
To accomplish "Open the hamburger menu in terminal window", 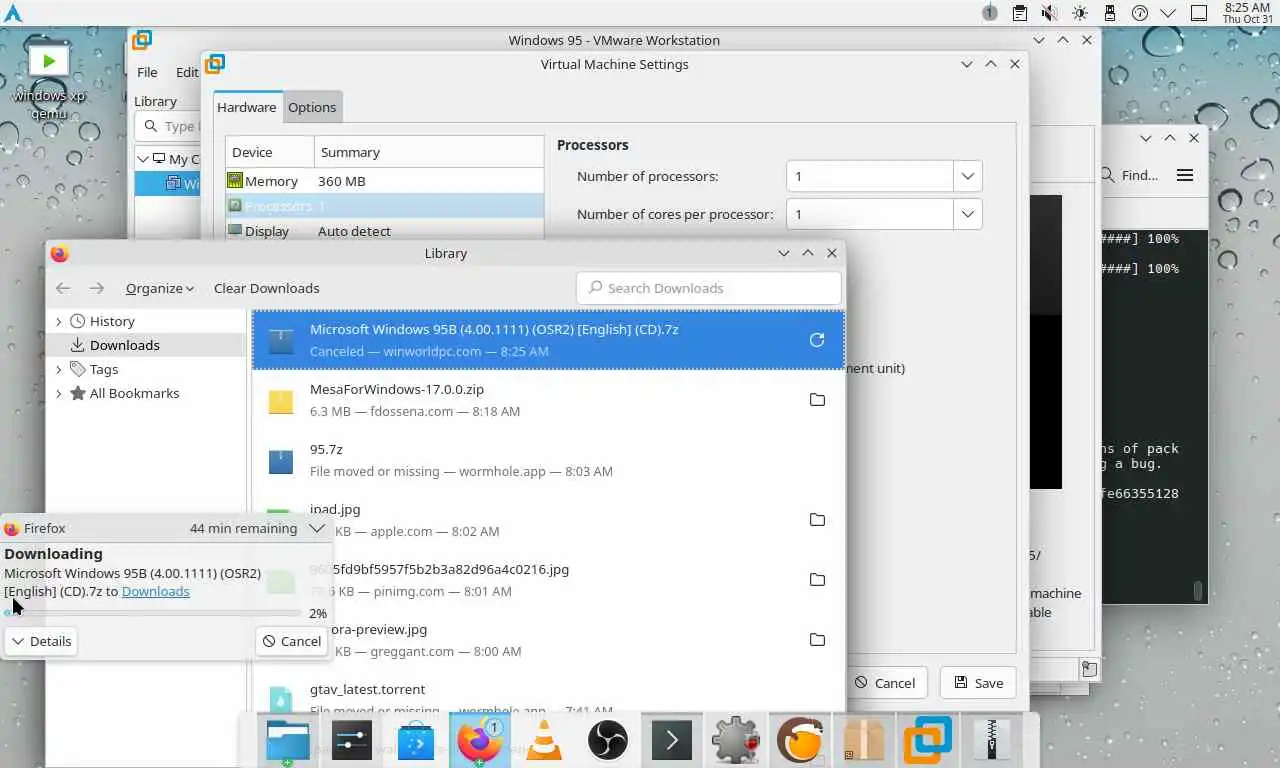I will [x=1185, y=175].
